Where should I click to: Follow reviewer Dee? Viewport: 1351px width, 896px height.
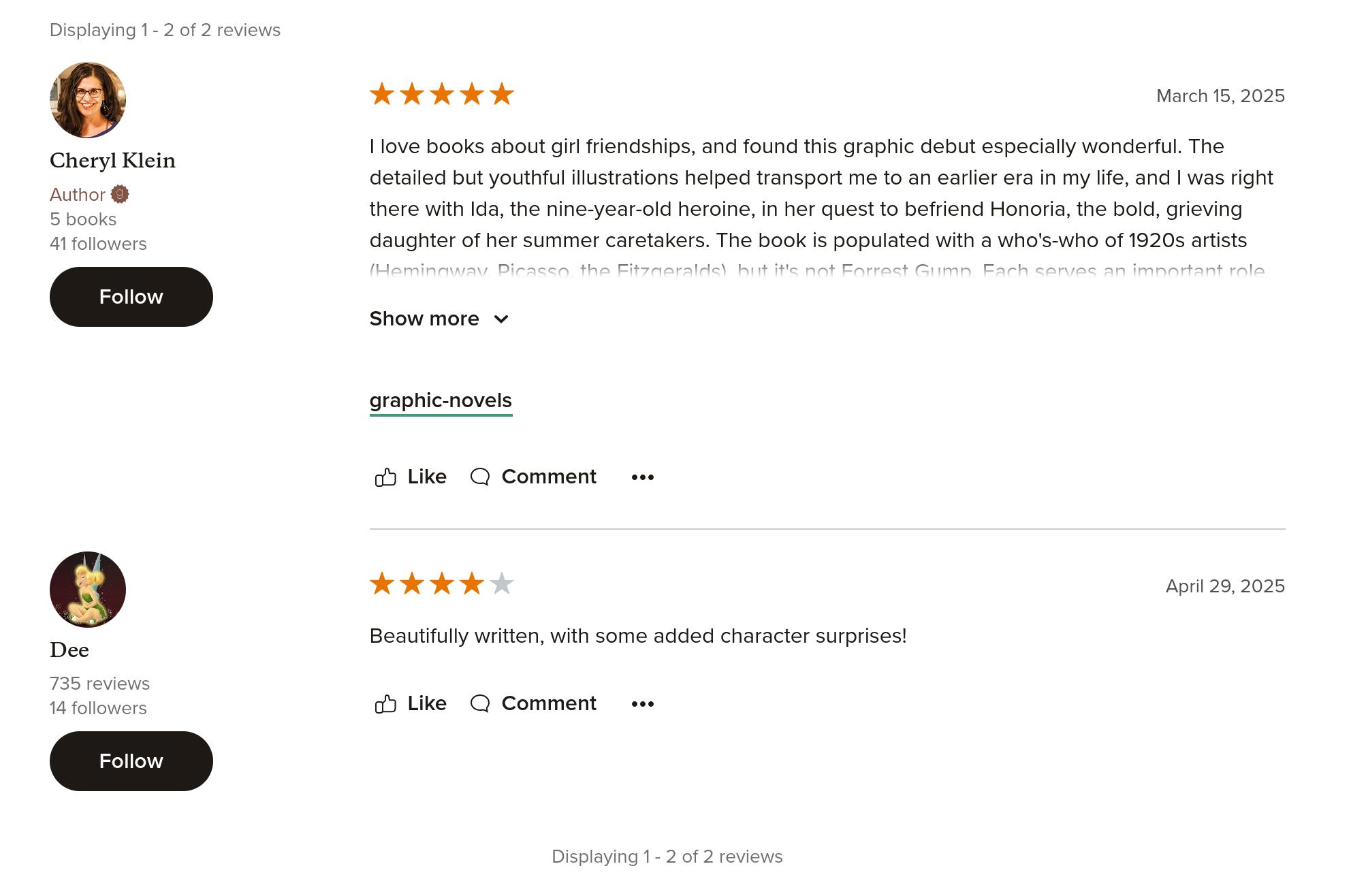pos(131,761)
